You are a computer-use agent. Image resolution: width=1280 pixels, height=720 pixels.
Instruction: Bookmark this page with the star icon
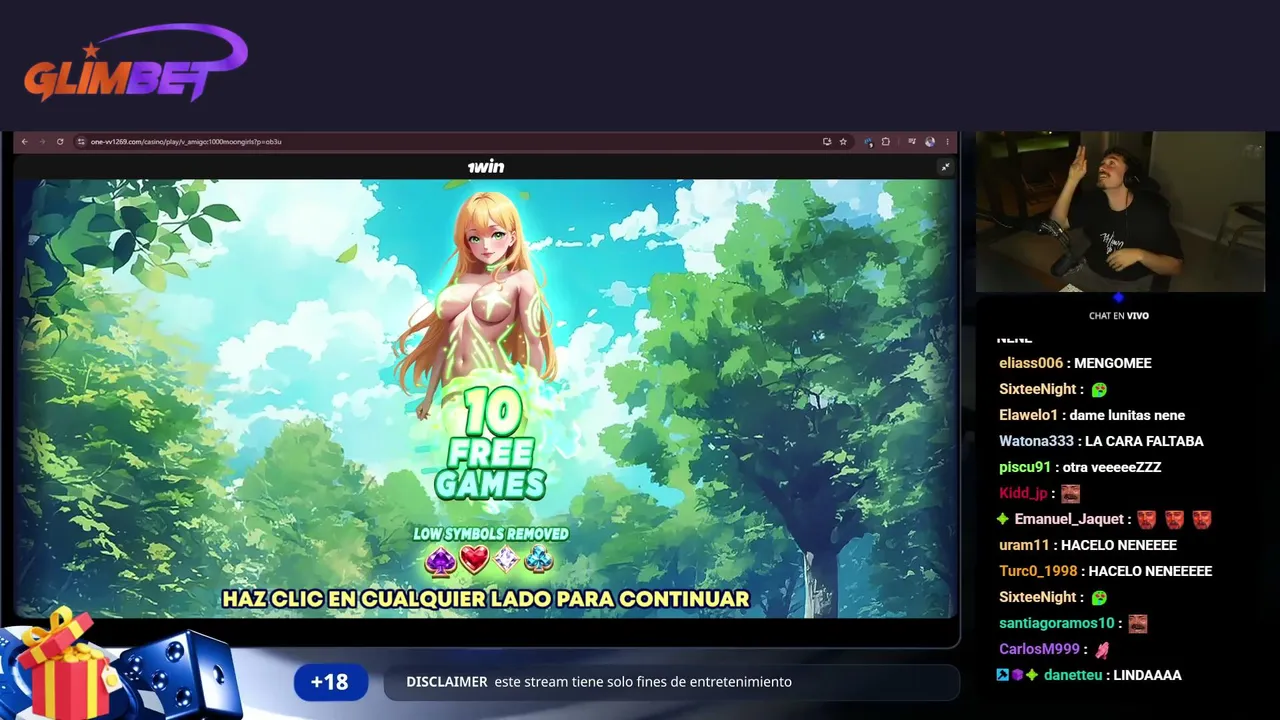click(x=843, y=142)
